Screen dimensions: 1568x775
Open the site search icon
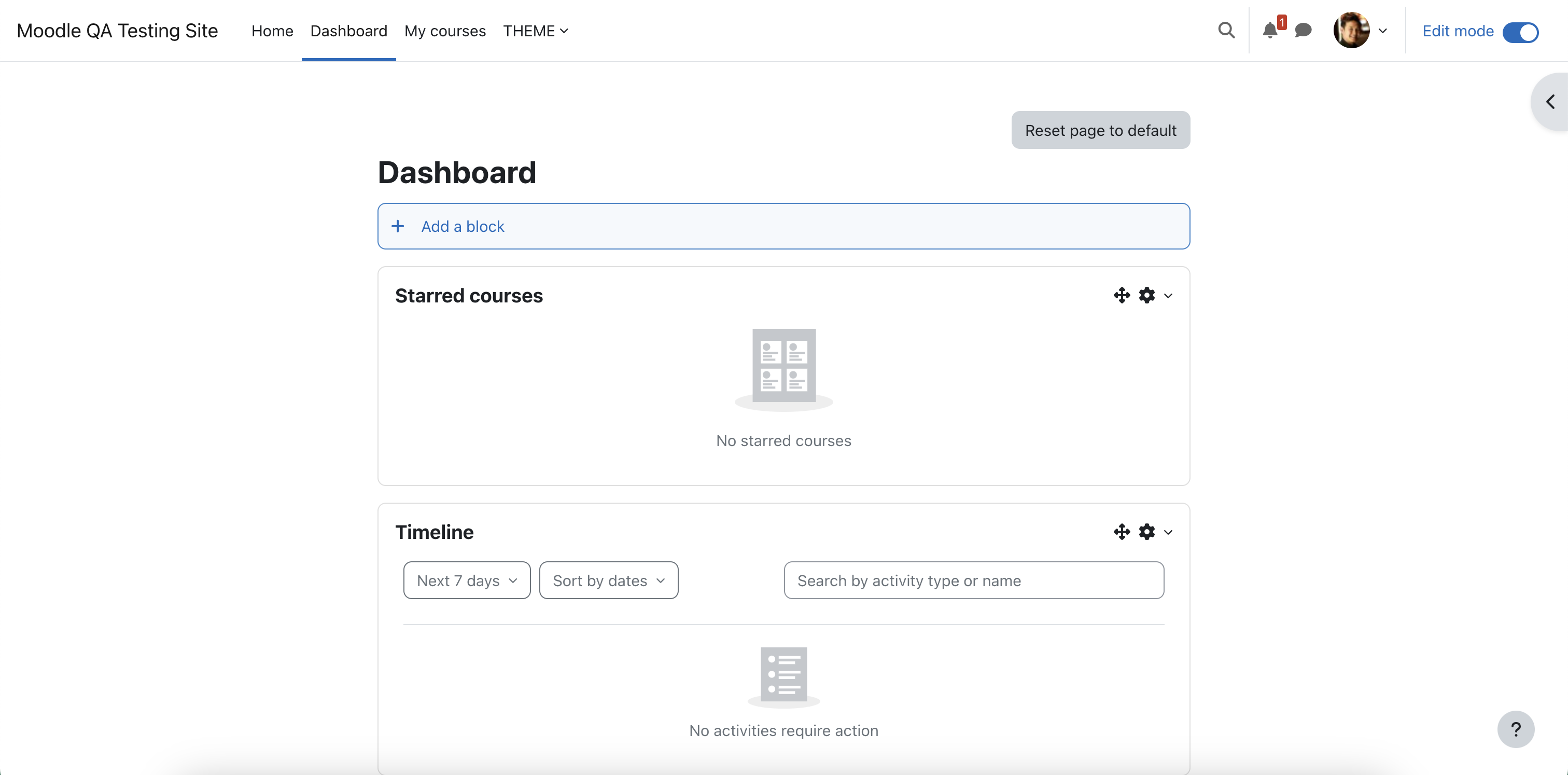click(1226, 31)
